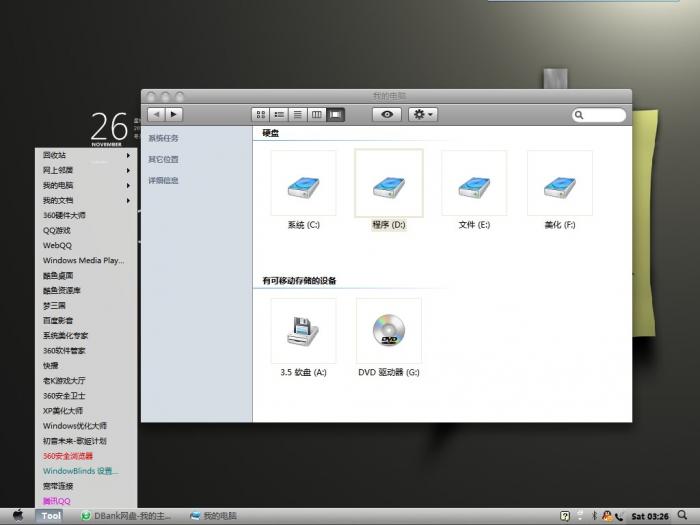This screenshot has width=700, height=525.
Task: Click the eye quick look button
Action: point(387,115)
